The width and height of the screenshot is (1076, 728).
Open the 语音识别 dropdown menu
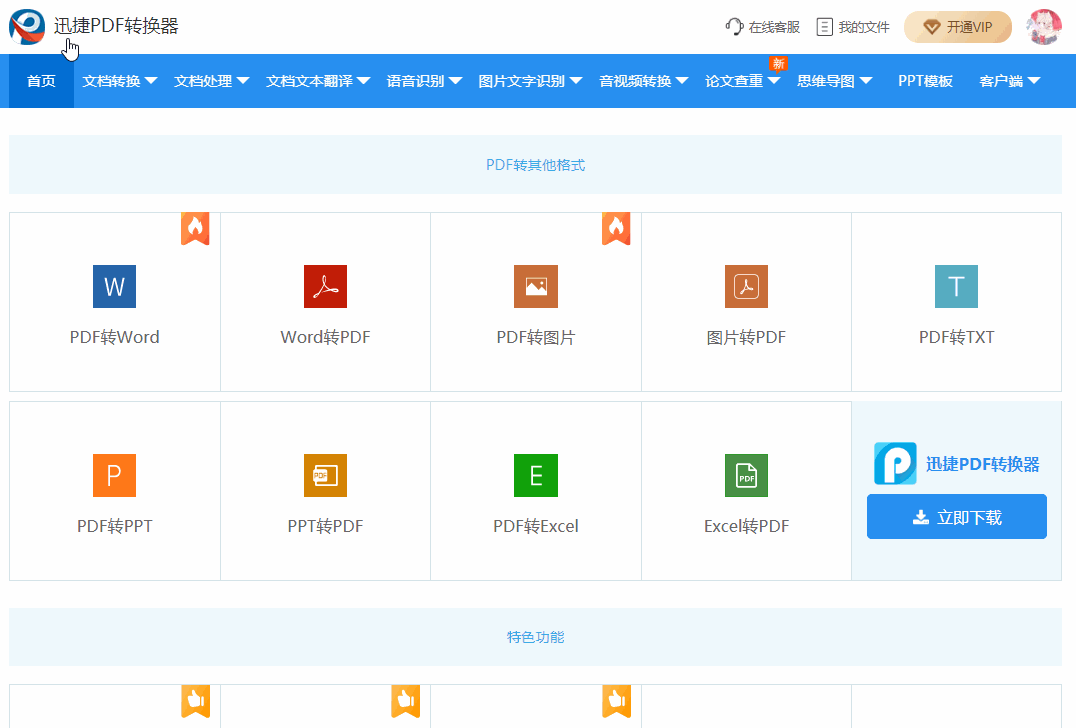pos(424,81)
